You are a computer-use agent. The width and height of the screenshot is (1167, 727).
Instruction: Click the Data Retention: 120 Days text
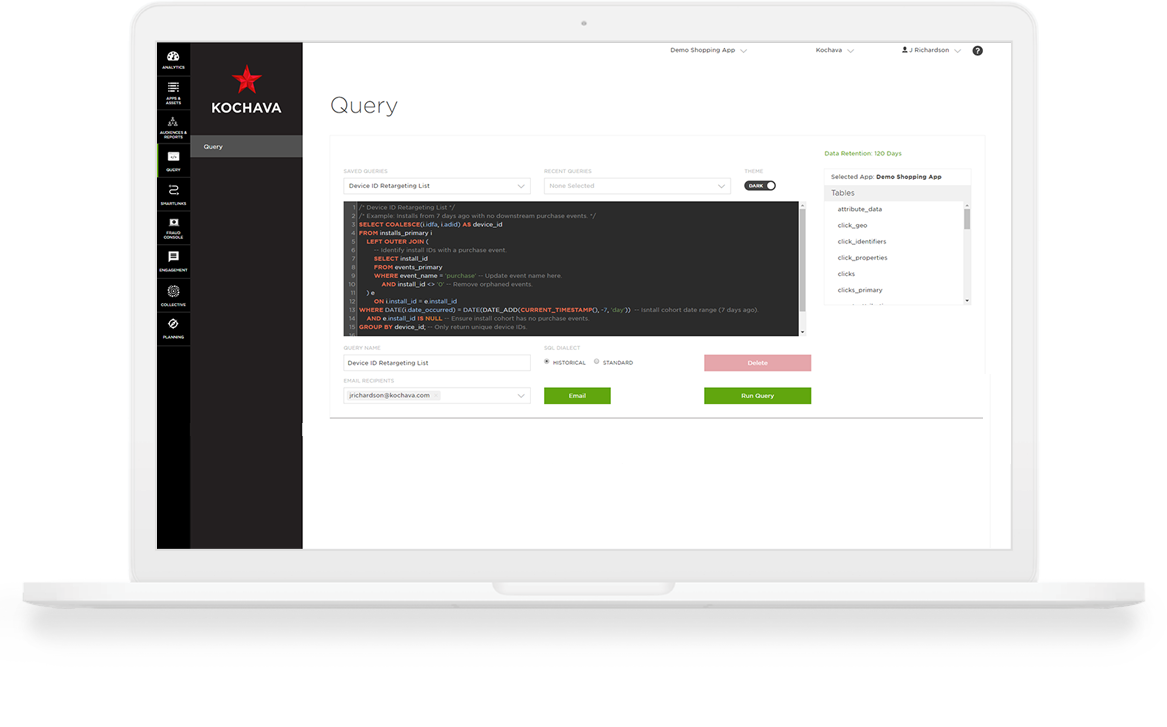863,153
